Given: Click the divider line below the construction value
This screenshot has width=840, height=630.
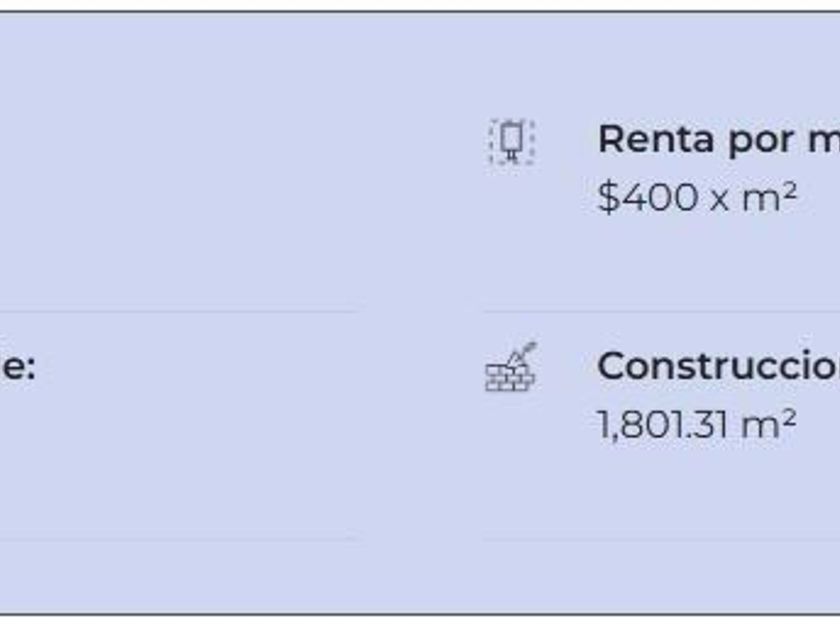Looking at the screenshot, I should click(660, 539).
